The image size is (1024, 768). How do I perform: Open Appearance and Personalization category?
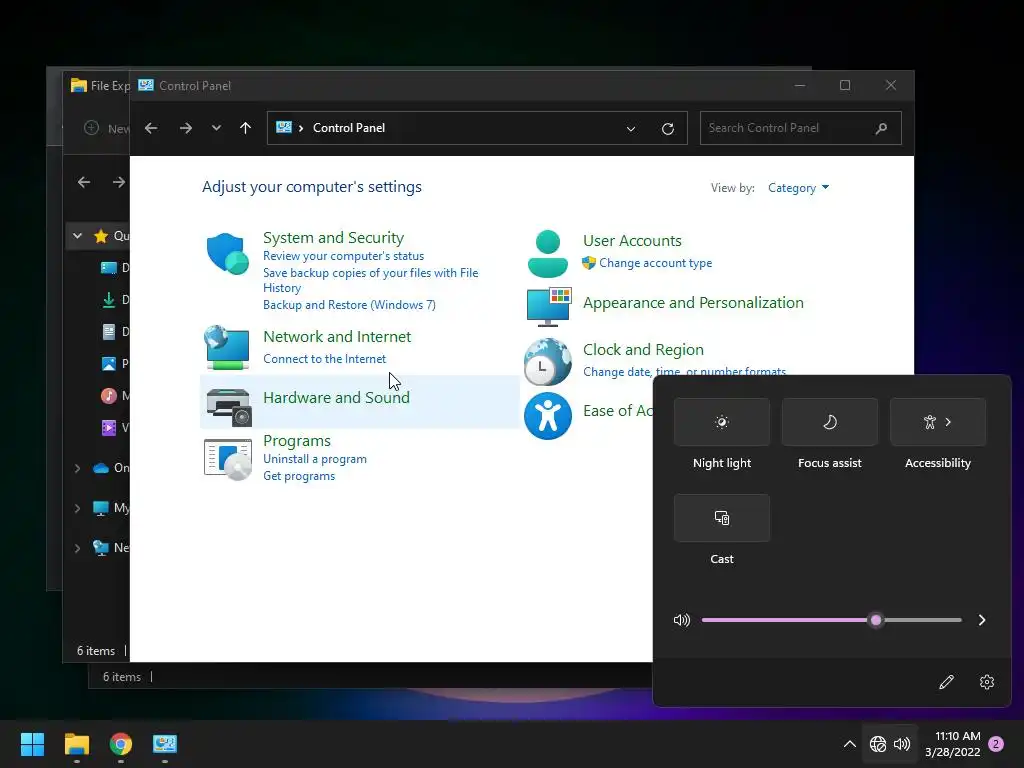(693, 303)
